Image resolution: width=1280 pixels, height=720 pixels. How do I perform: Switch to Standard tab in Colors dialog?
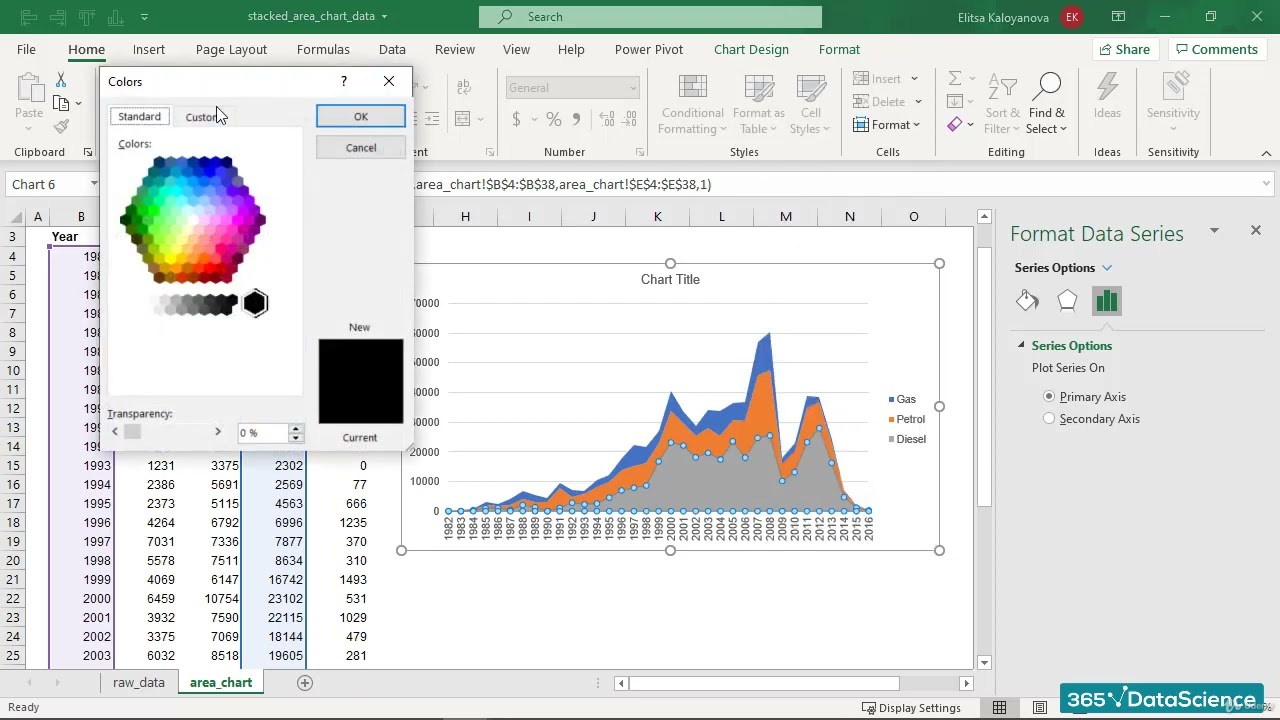tap(139, 117)
